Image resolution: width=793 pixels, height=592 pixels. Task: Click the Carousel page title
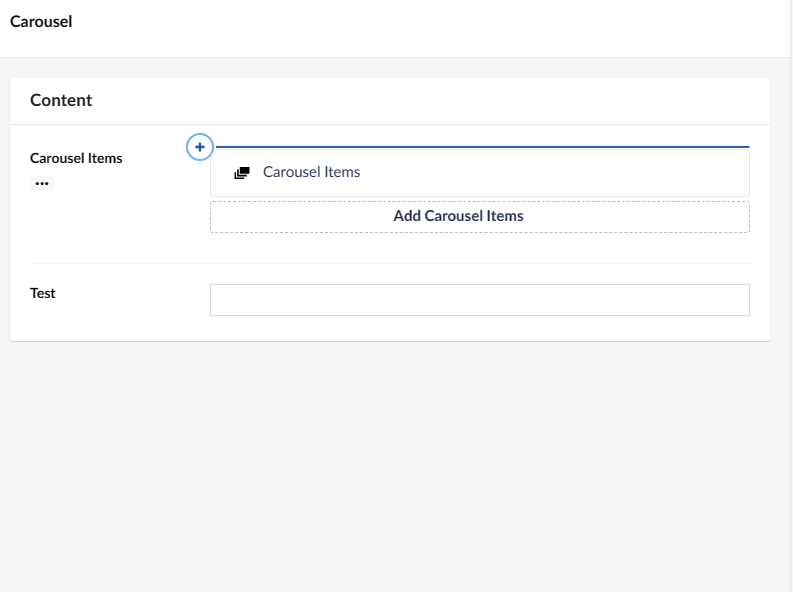[x=41, y=21]
